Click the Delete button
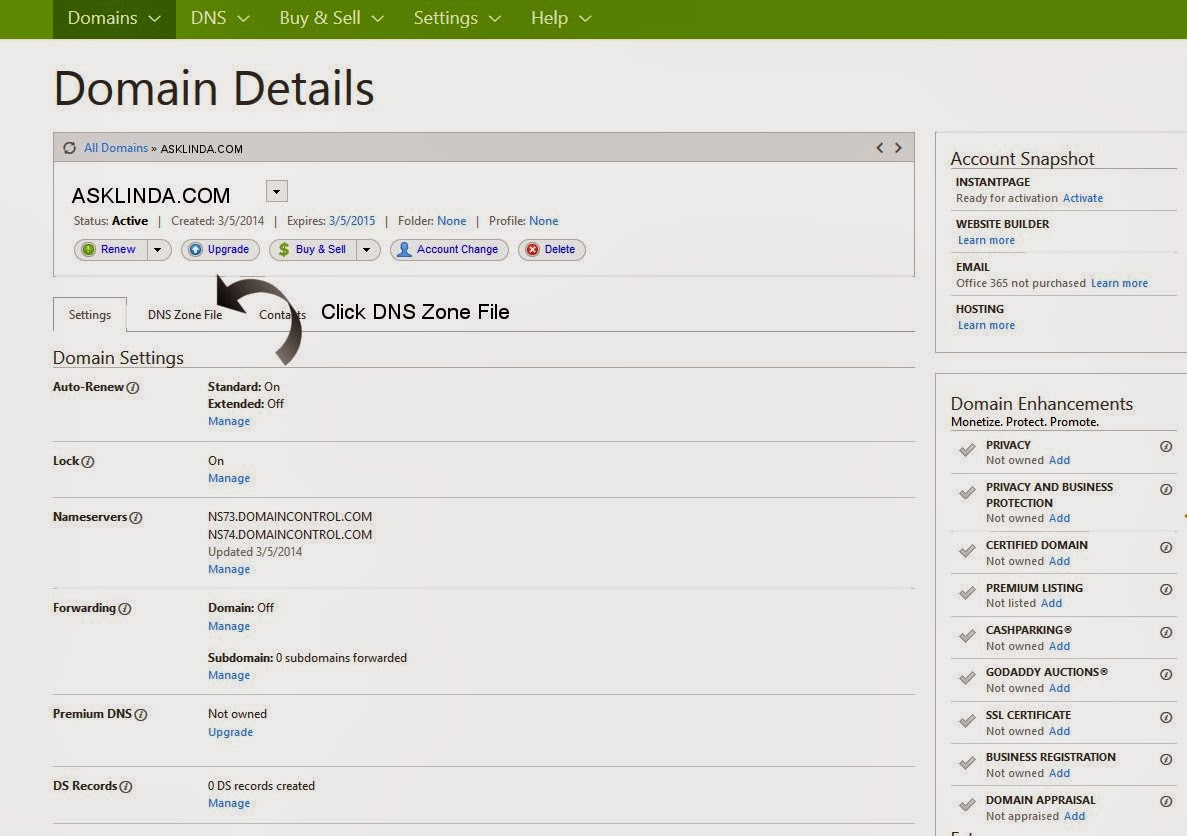This screenshot has height=836, width=1187. 551,250
